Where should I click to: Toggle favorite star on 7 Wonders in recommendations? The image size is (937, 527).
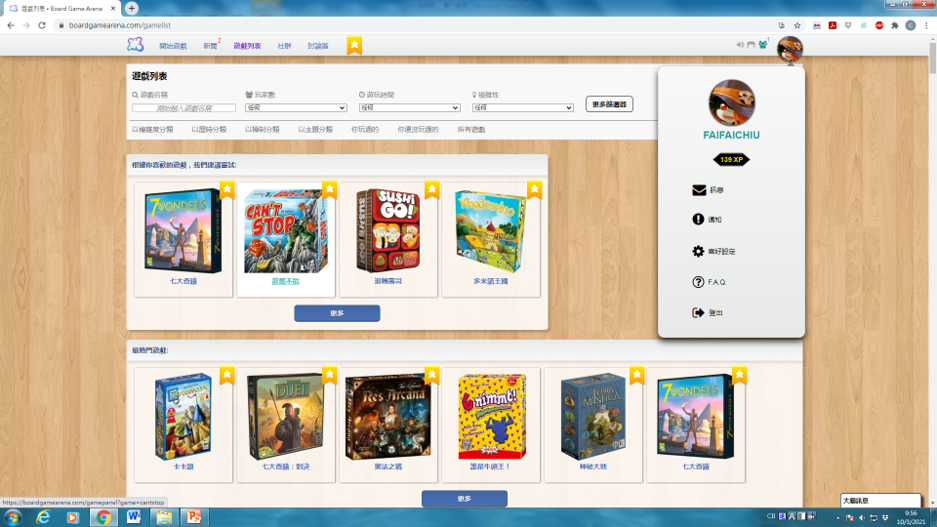[227, 189]
